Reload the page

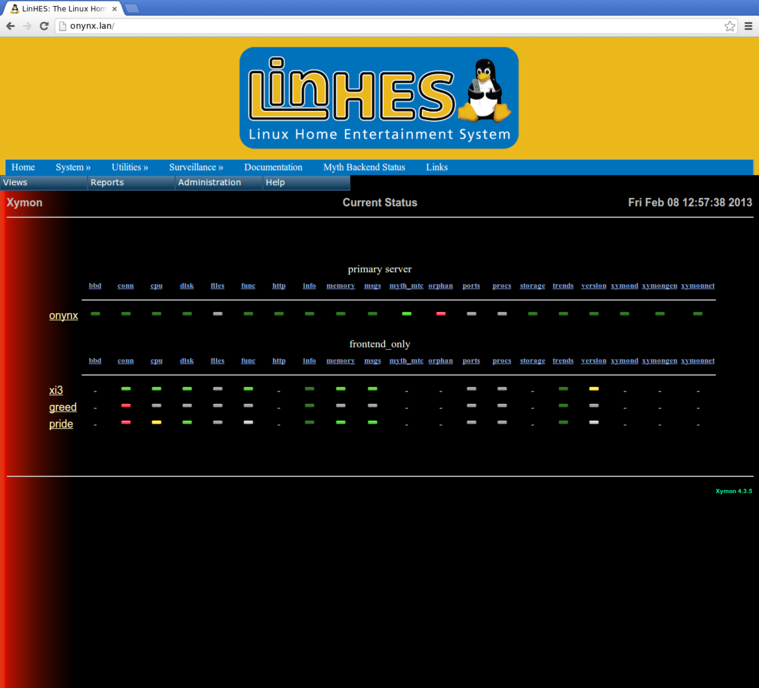[44, 26]
